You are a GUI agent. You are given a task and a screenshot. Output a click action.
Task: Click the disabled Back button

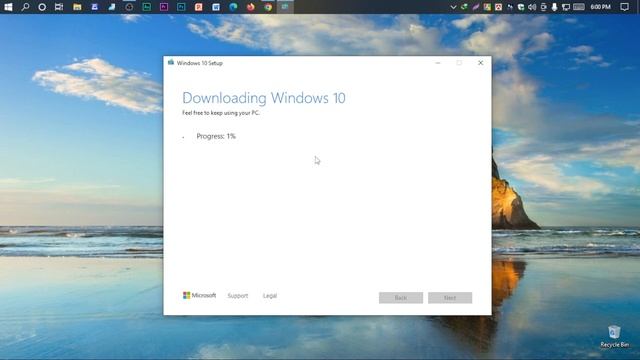pyautogui.click(x=401, y=298)
